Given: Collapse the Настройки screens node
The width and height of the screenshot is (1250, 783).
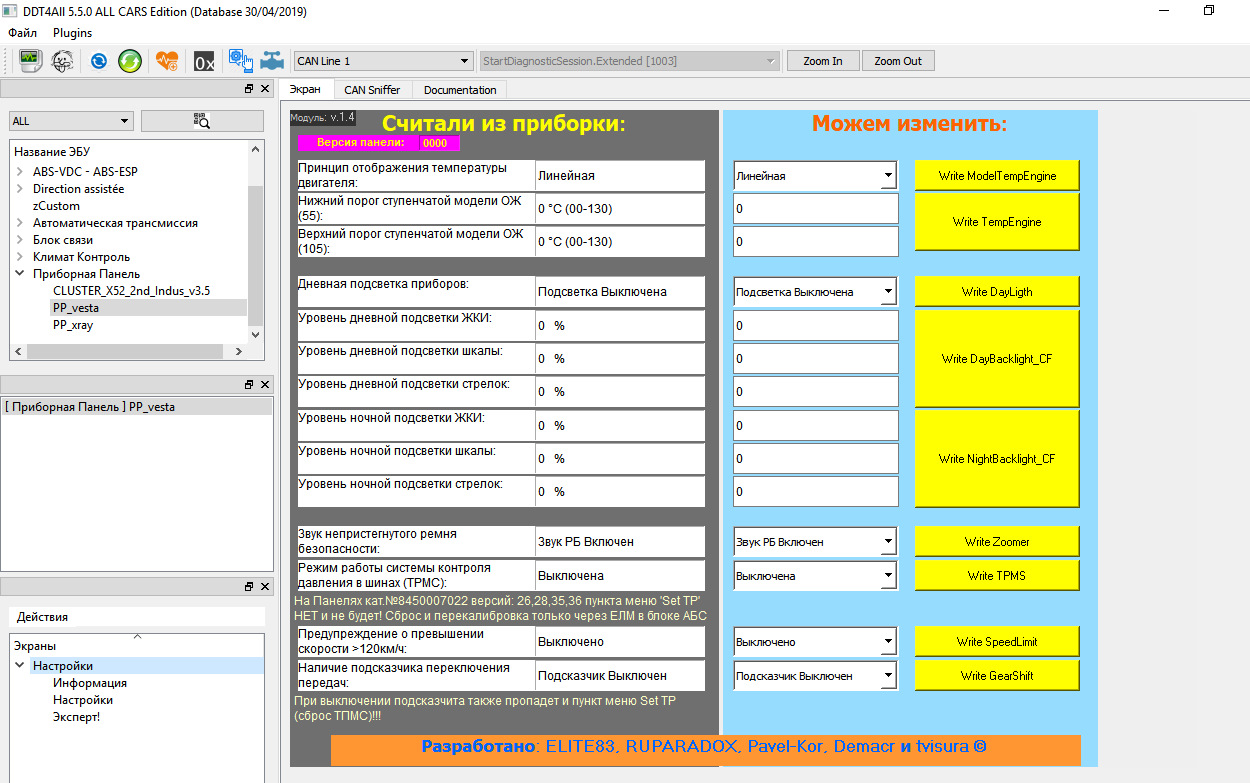Looking at the screenshot, I should tap(21, 666).
